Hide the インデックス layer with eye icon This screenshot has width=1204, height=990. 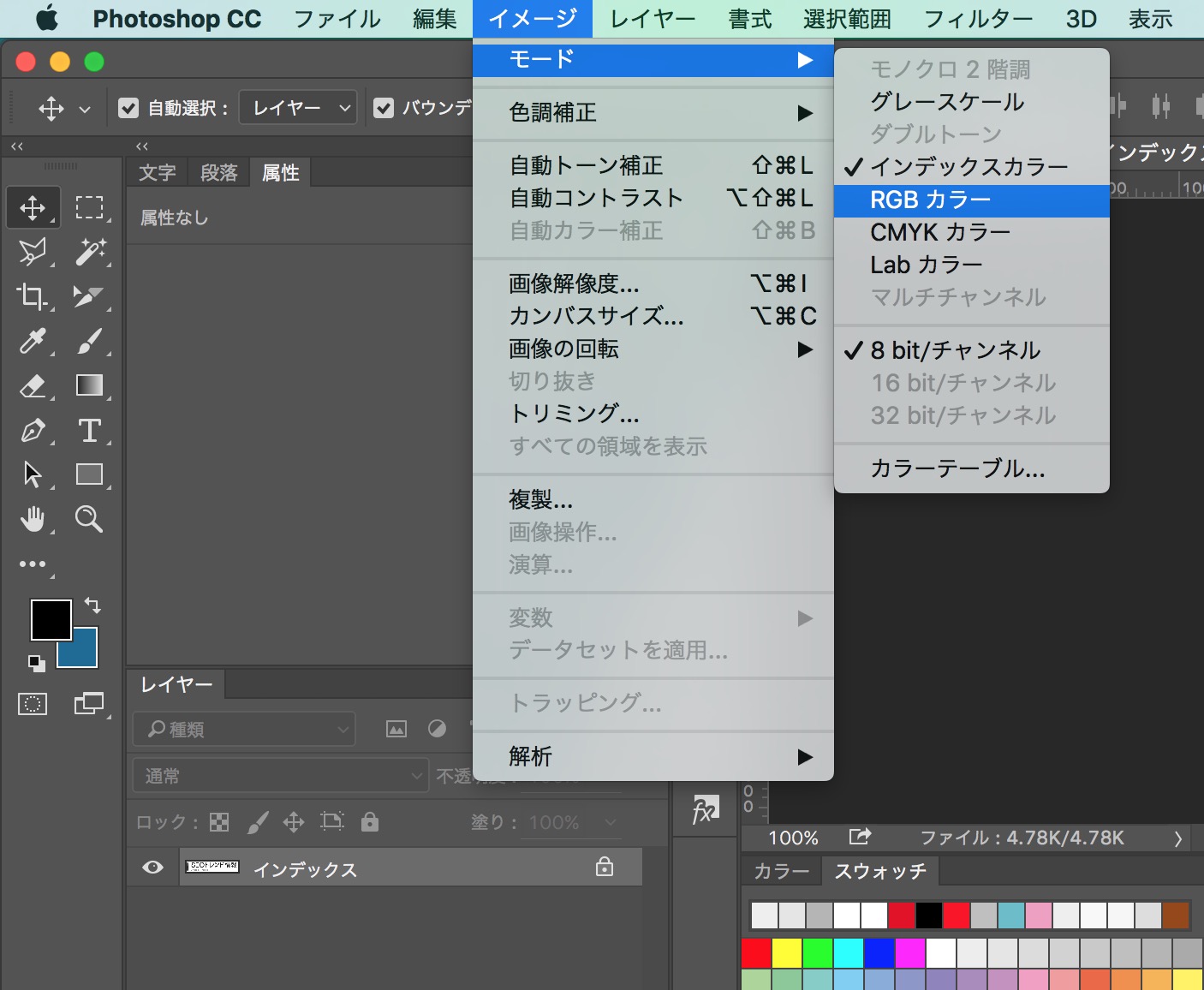[x=153, y=868]
